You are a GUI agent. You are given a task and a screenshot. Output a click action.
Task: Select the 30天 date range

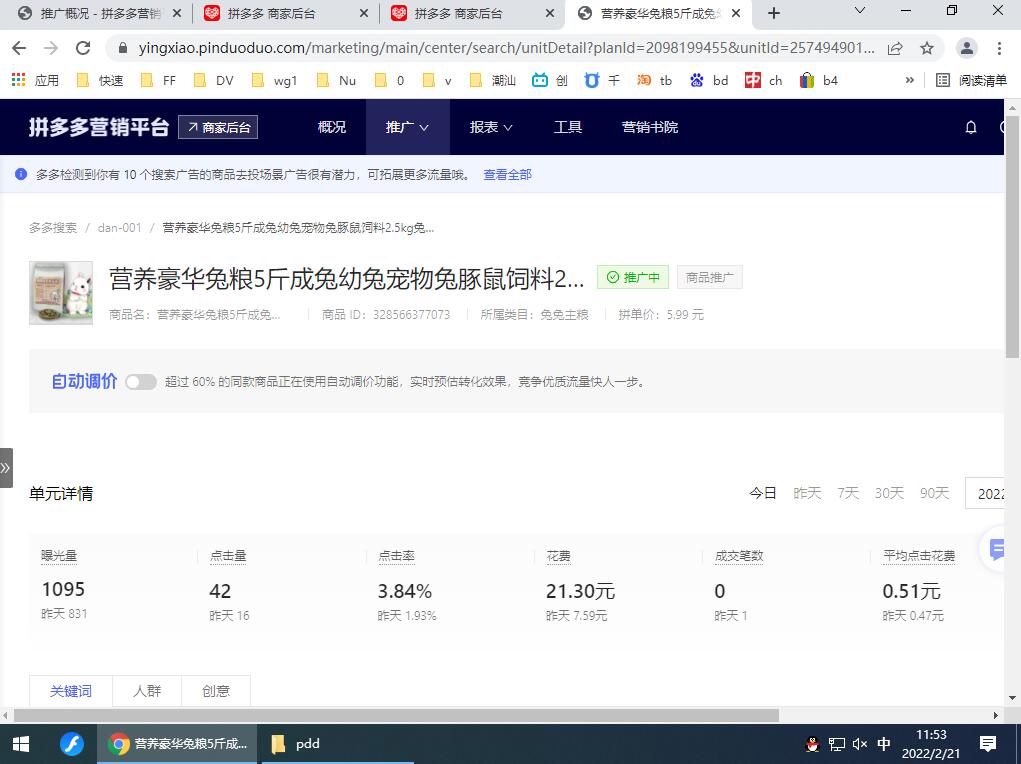coord(889,493)
